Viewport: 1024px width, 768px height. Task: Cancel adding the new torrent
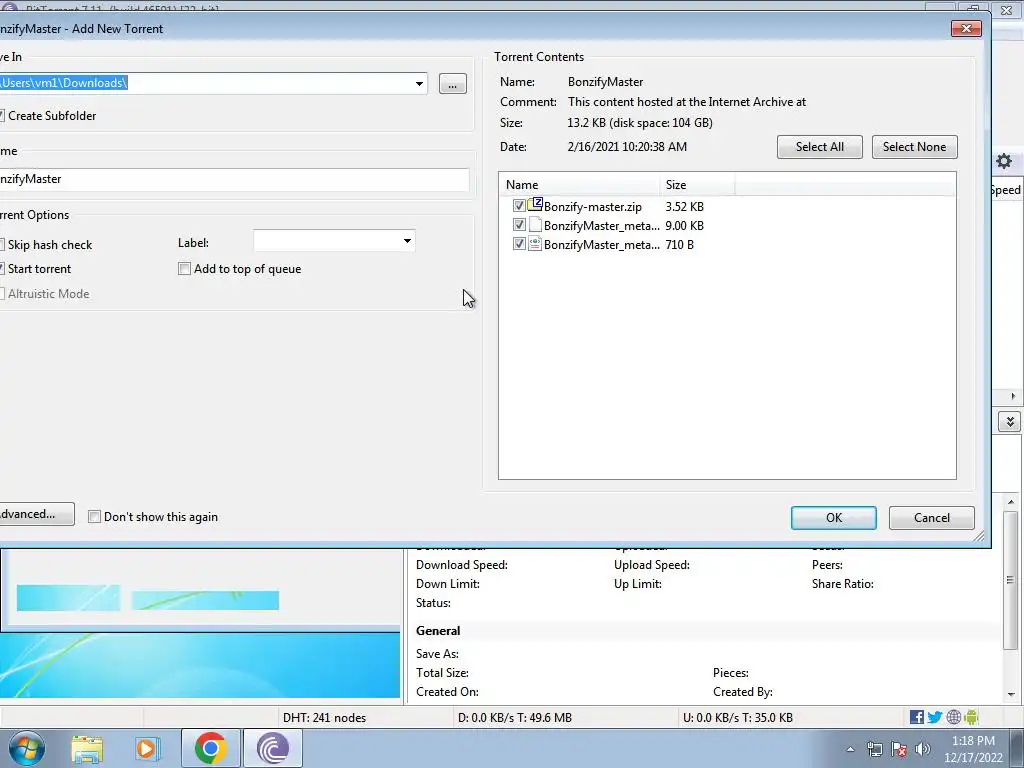(931, 518)
